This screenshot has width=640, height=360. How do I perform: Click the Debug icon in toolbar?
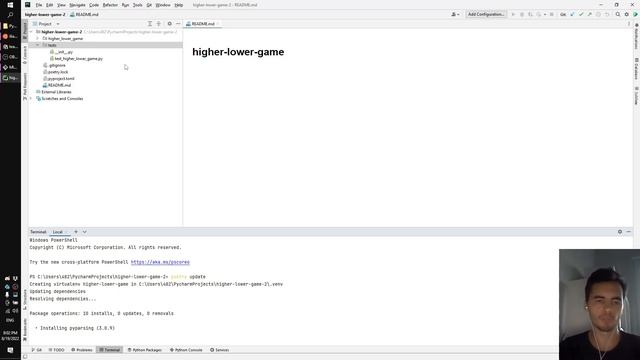click(x=522, y=14)
